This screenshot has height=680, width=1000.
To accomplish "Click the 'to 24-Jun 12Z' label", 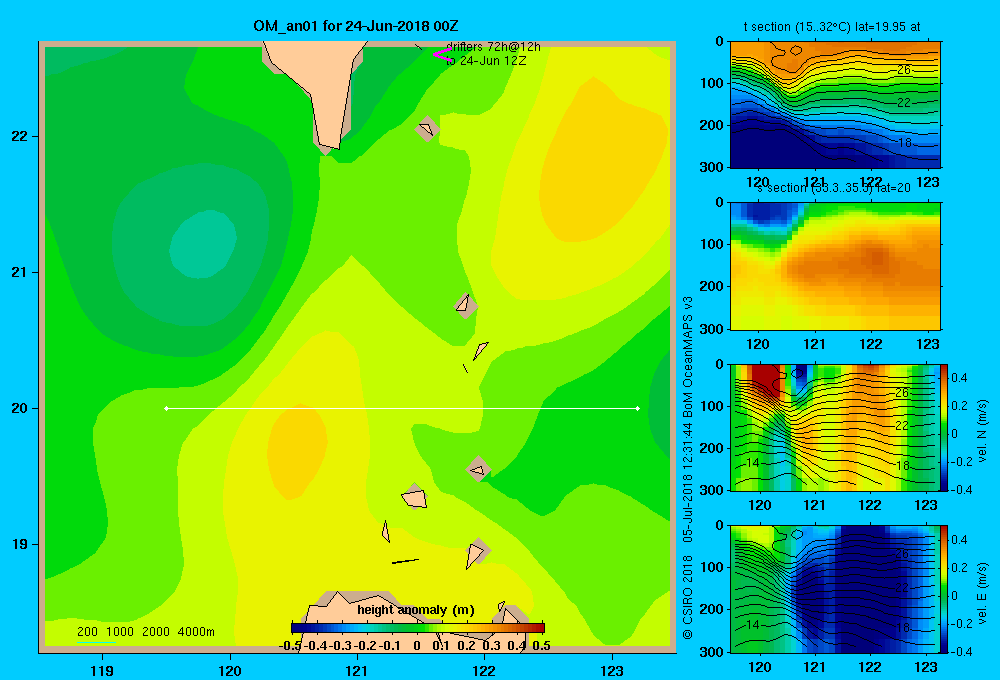I will [486, 61].
